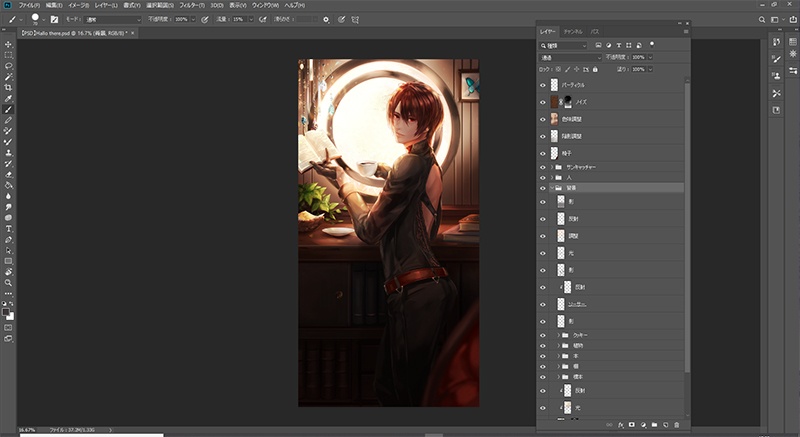Select the Crop tool
The width and height of the screenshot is (800, 437).
[8, 88]
